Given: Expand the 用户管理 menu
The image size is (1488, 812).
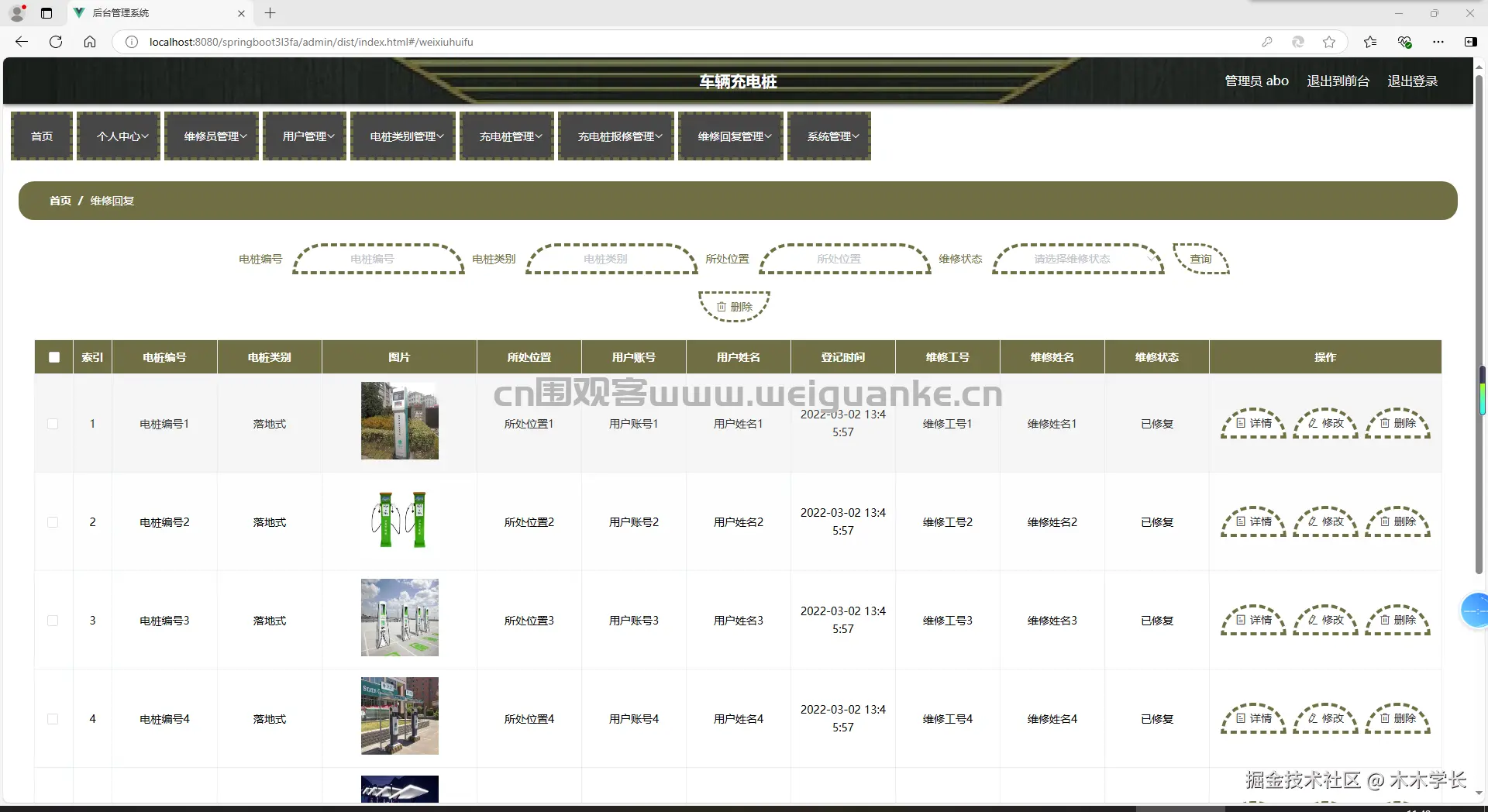Looking at the screenshot, I should [x=305, y=136].
